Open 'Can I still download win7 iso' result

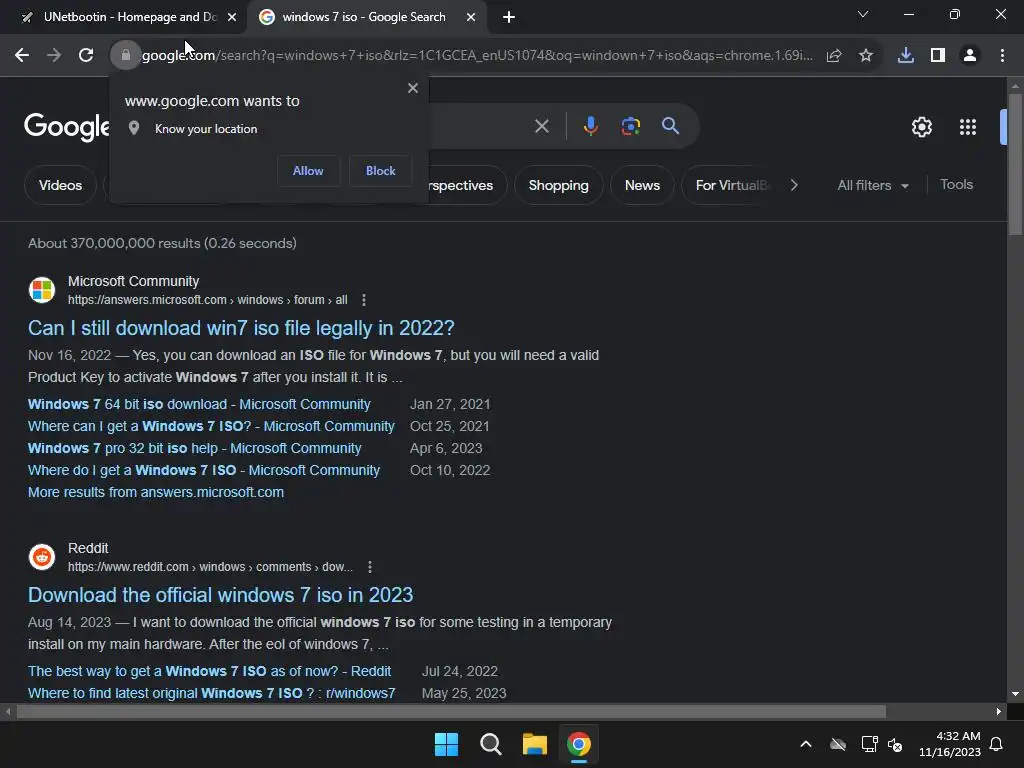(241, 328)
